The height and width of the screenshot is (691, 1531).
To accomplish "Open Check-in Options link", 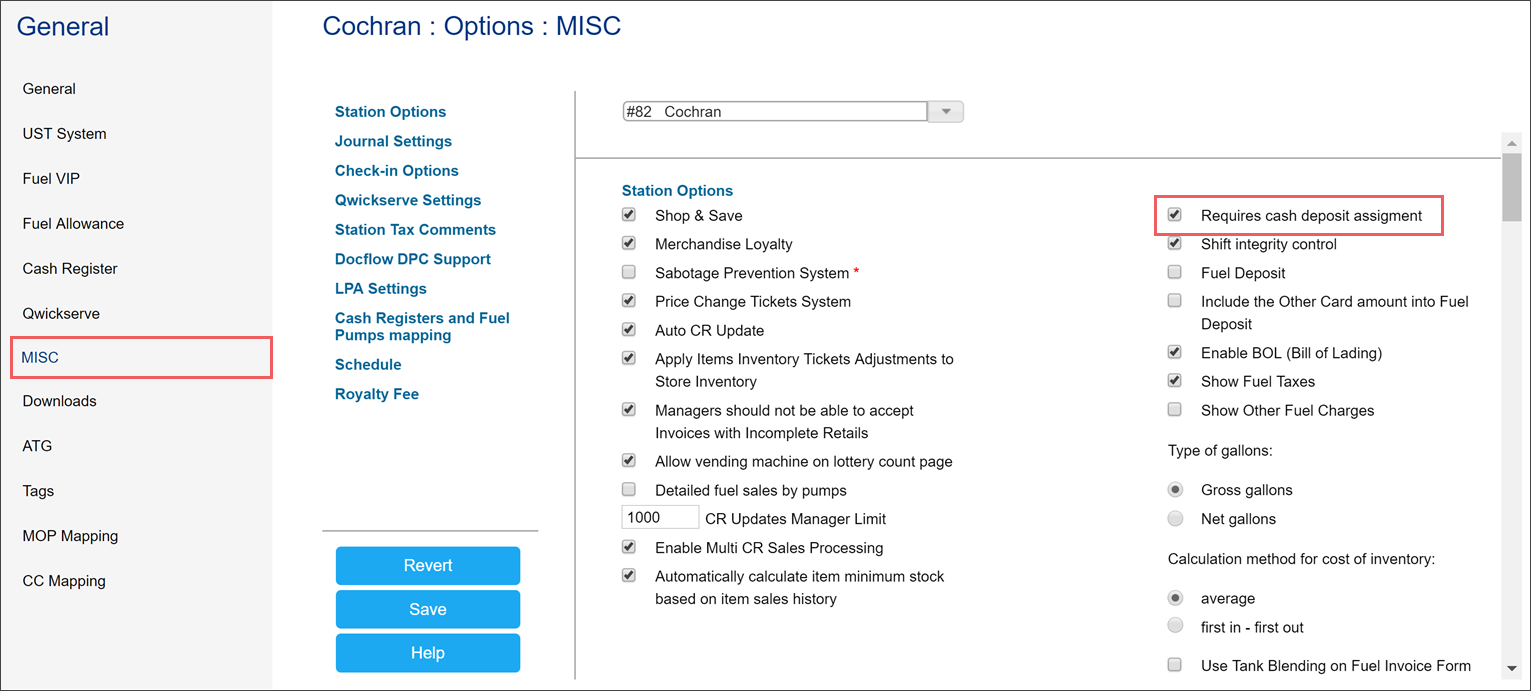I will pyautogui.click(x=397, y=171).
